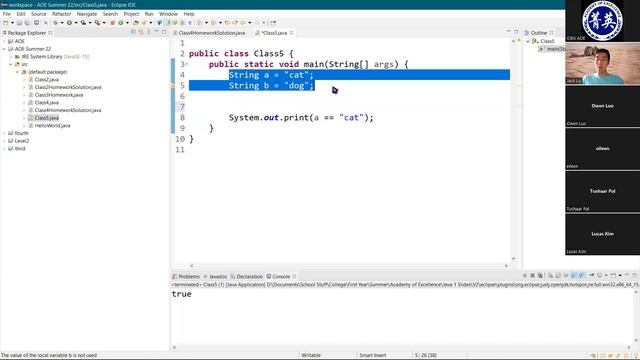640x360 pixels.
Task: Click the Search flashlight toolbar icon
Action: pos(144,23)
